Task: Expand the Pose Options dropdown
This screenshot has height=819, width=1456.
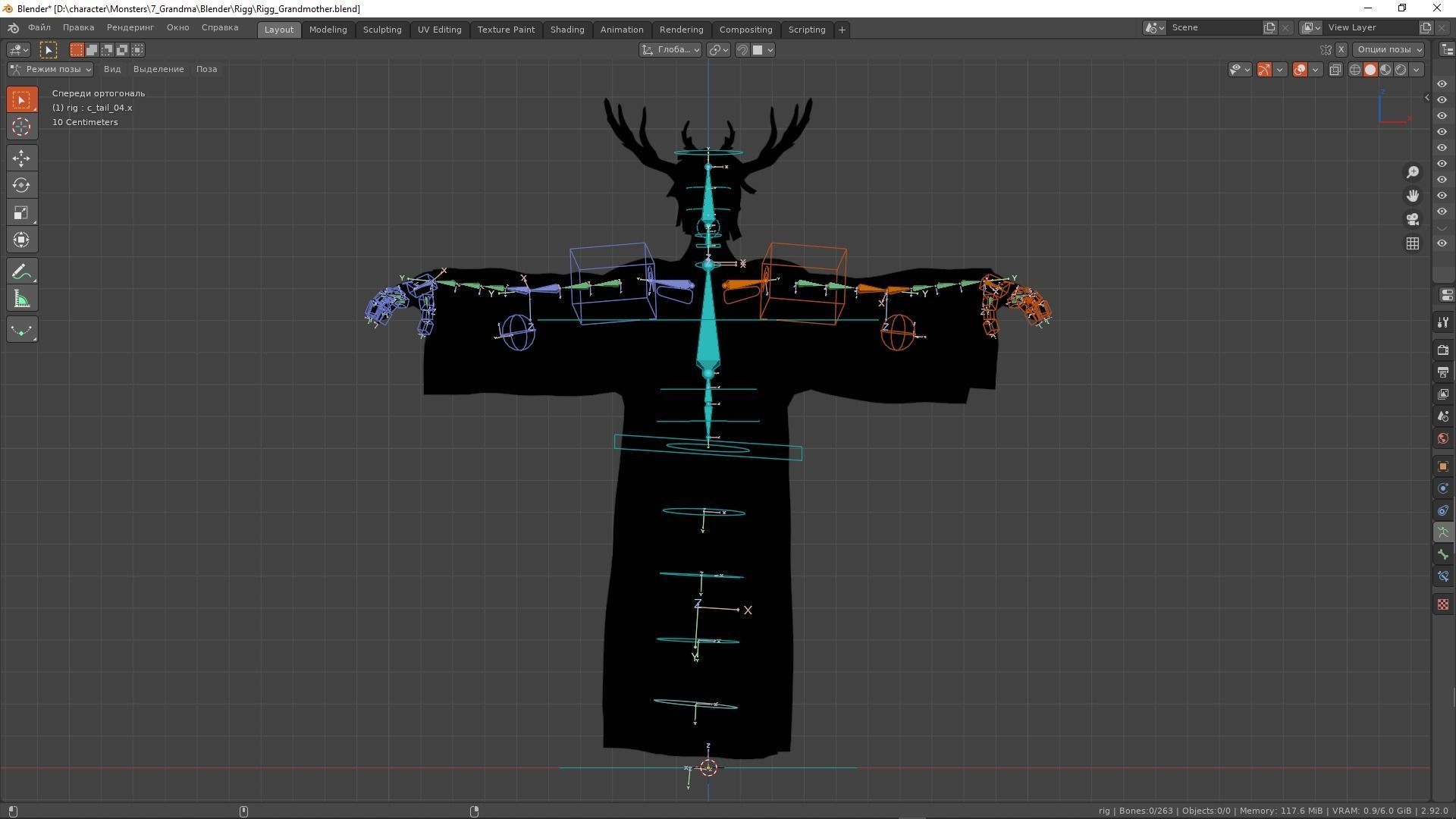Action: coord(1389,49)
